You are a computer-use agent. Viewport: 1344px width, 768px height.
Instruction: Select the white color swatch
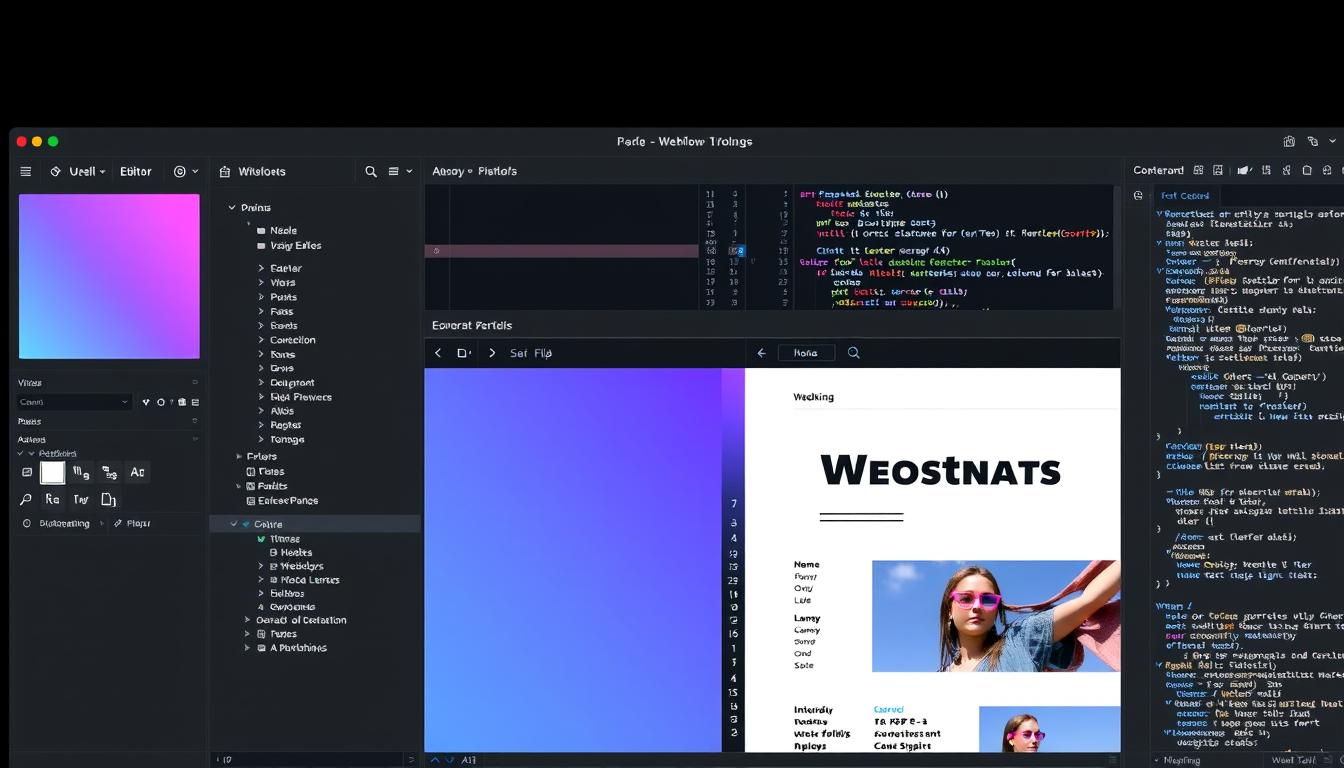[x=52, y=473]
